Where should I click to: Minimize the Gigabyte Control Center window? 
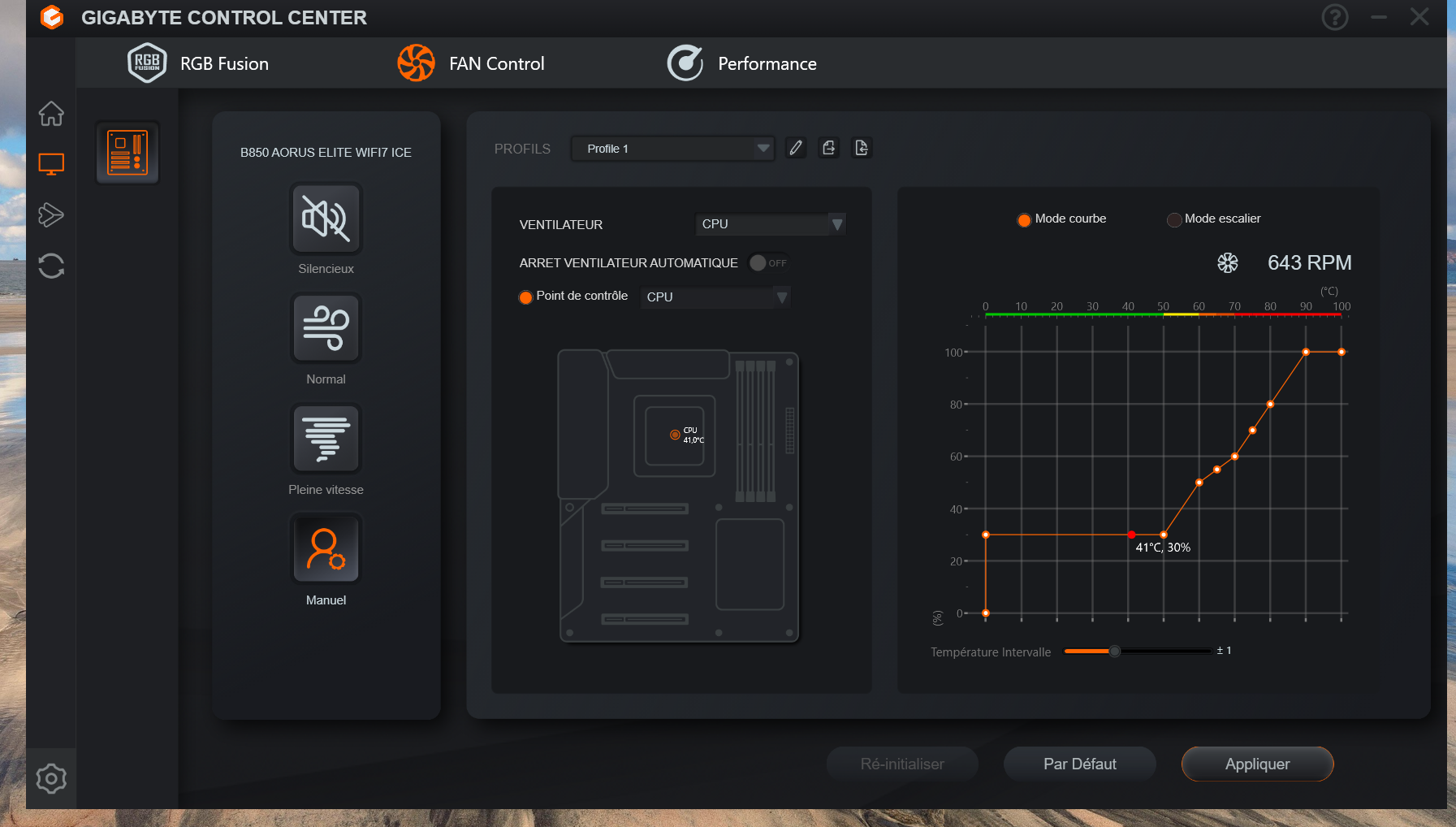click(1379, 17)
